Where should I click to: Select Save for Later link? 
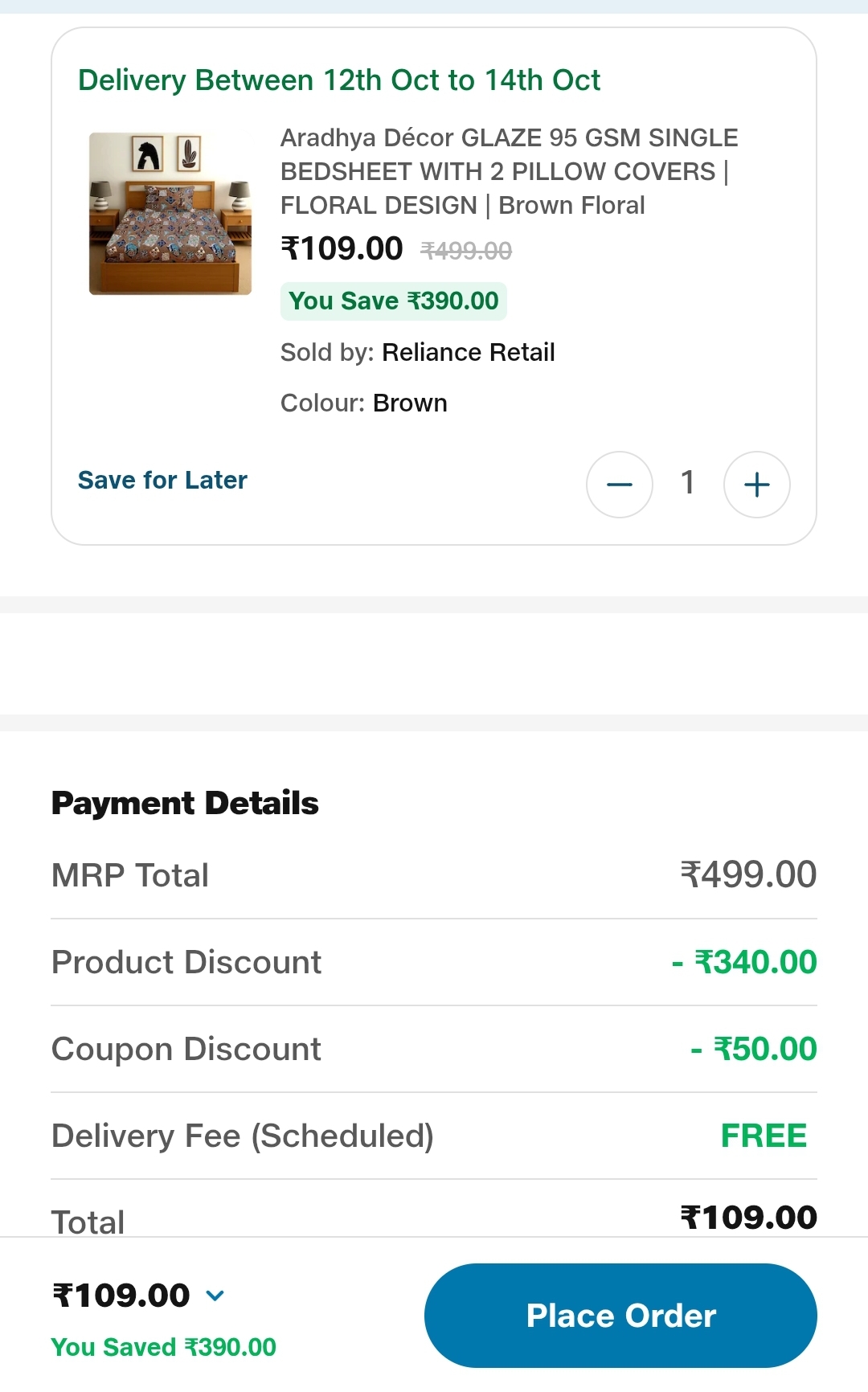pos(162,480)
